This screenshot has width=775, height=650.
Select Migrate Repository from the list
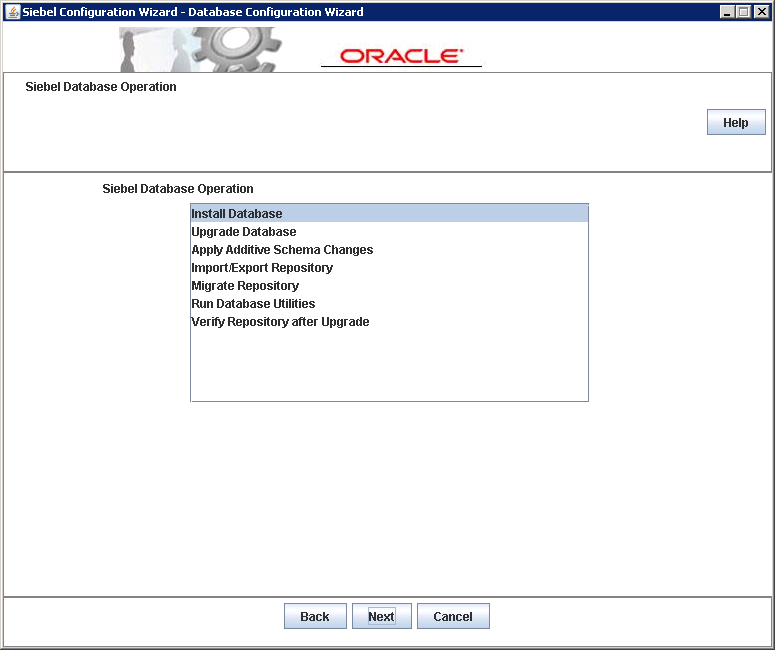coord(389,286)
